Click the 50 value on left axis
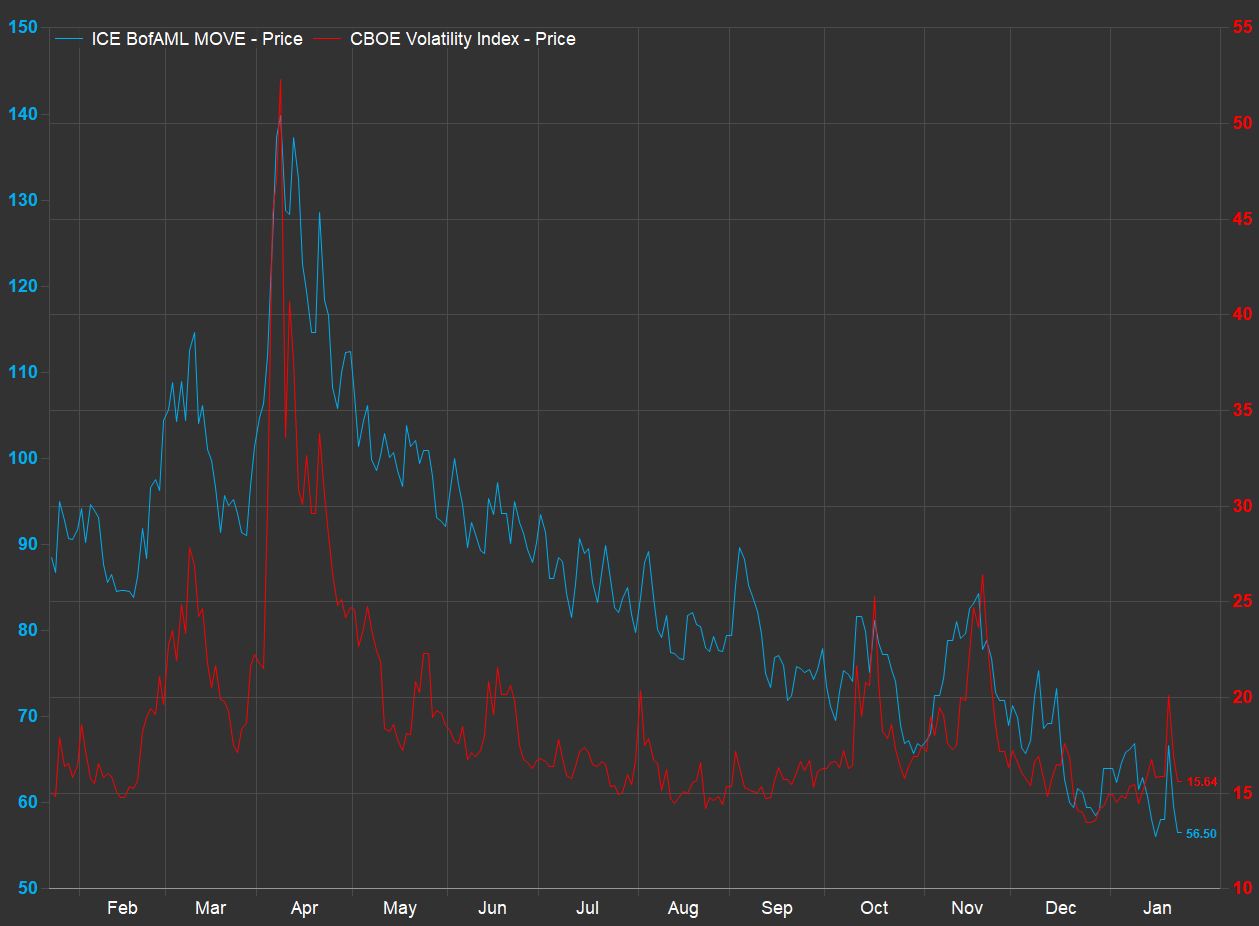 [26, 888]
